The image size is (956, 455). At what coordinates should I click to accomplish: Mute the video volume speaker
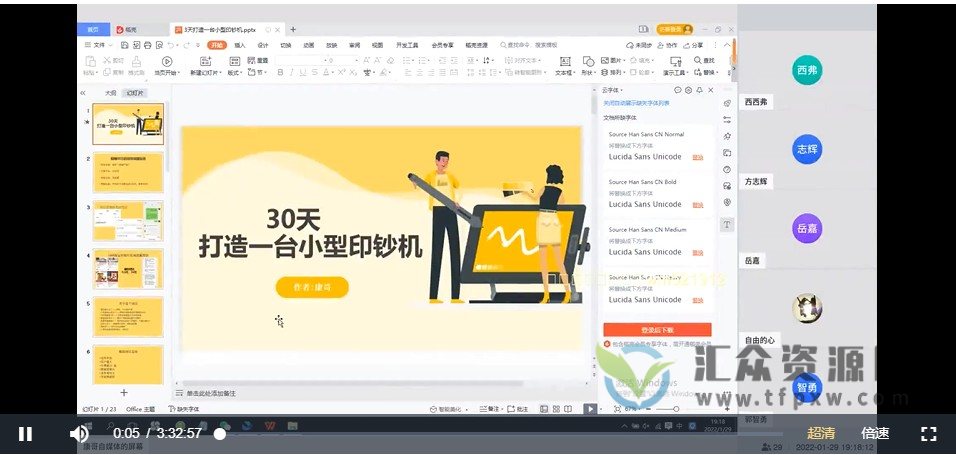pos(79,434)
